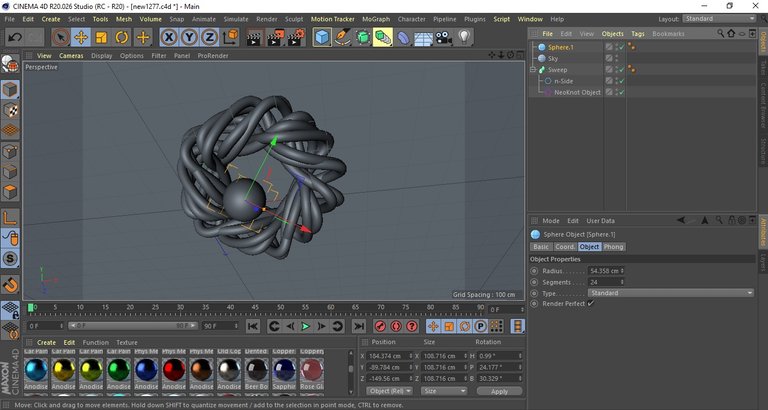Image resolution: width=768 pixels, height=410 pixels.
Task: Toggle the NeoKnot Object enable checkmark
Action: point(622,92)
